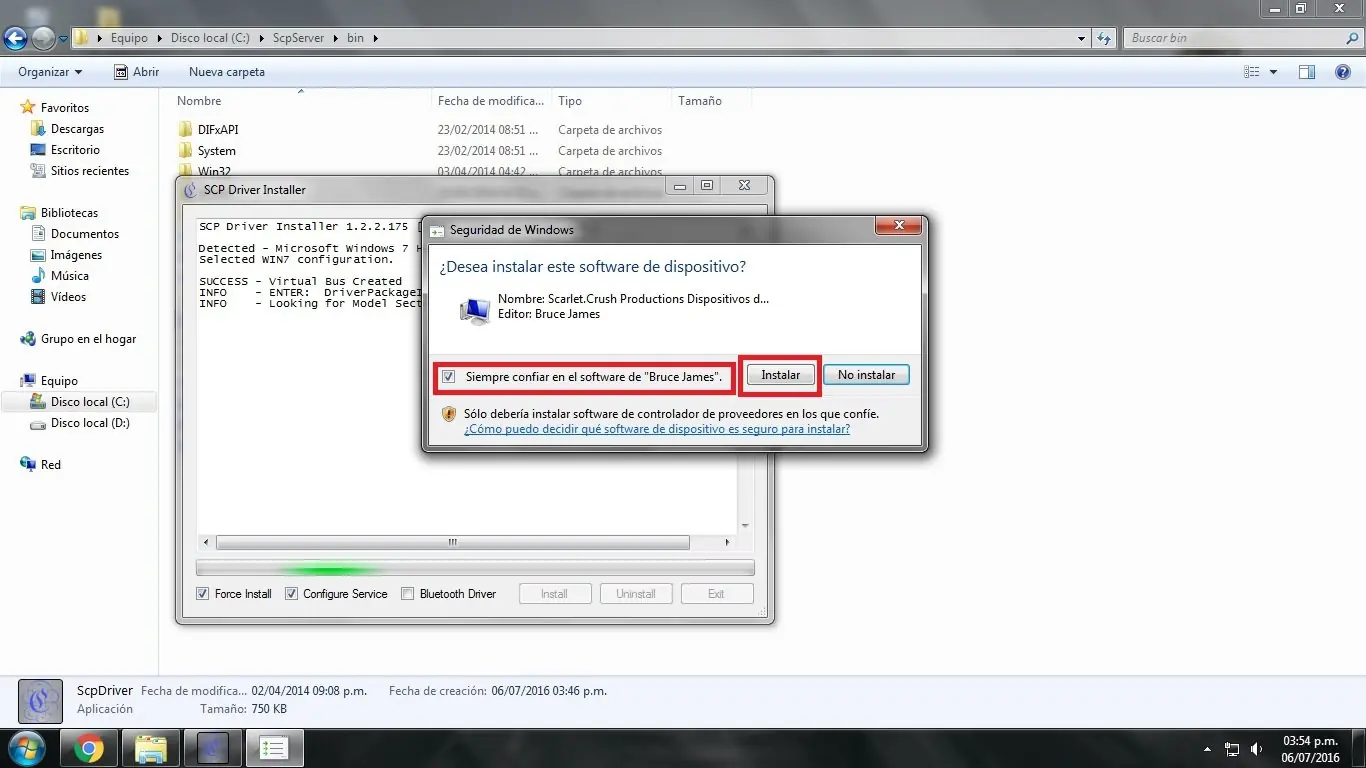This screenshot has width=1366, height=768.
Task: Click the green installer progress bar
Action: pyautogui.click(x=475, y=569)
